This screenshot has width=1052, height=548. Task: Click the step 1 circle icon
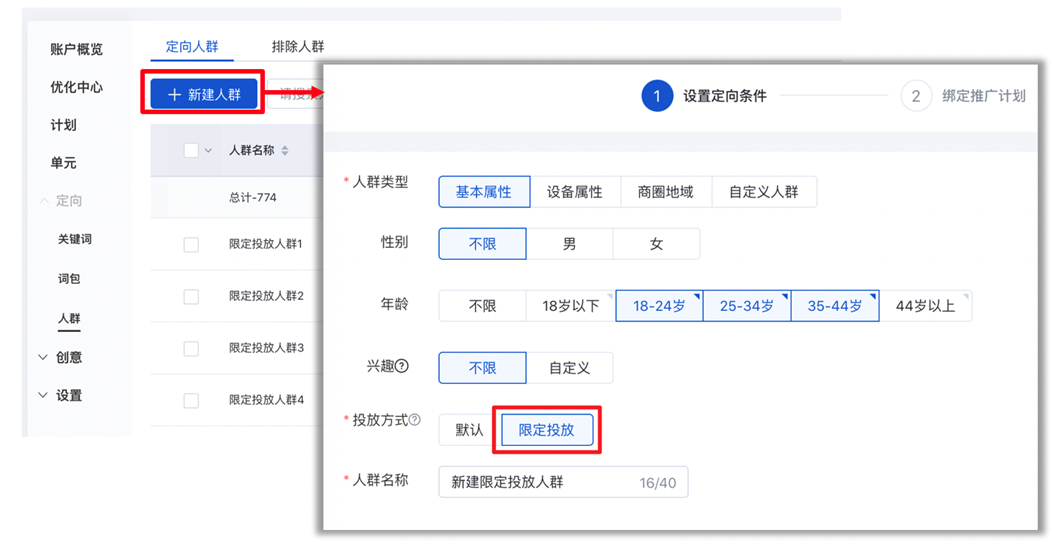(x=656, y=96)
